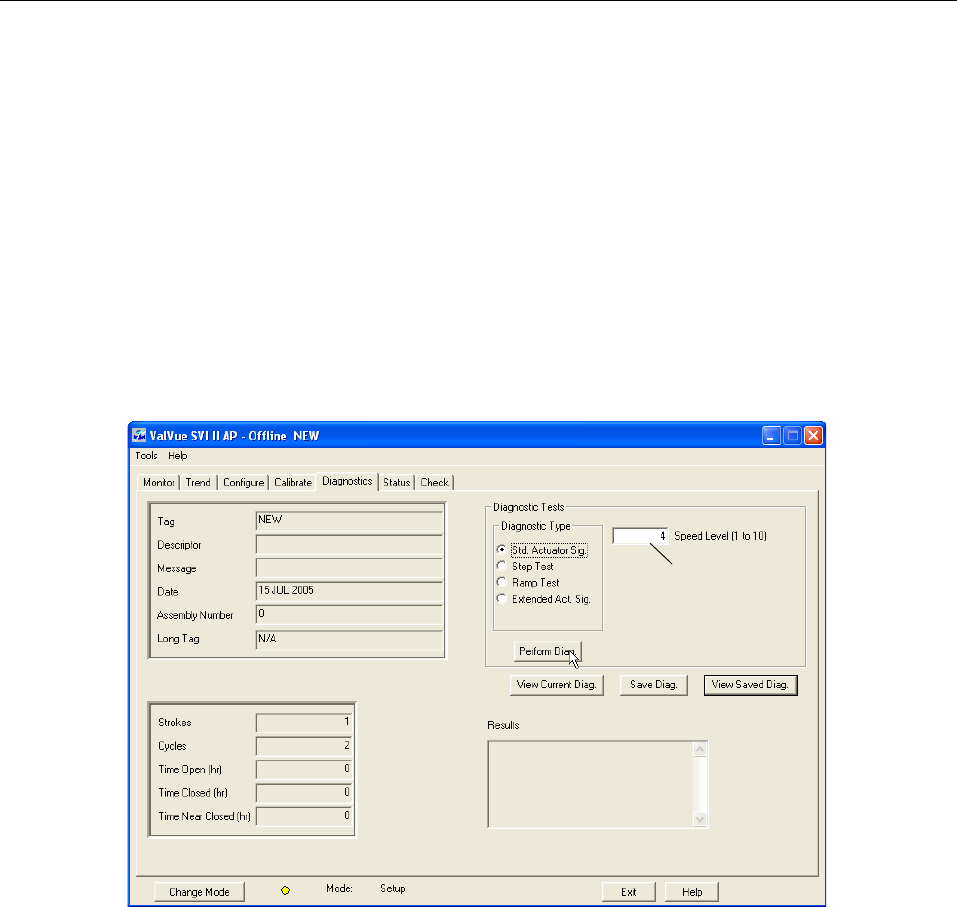Click the Tag field showing NEW
The width and height of the screenshot is (957, 907).
[x=349, y=521]
